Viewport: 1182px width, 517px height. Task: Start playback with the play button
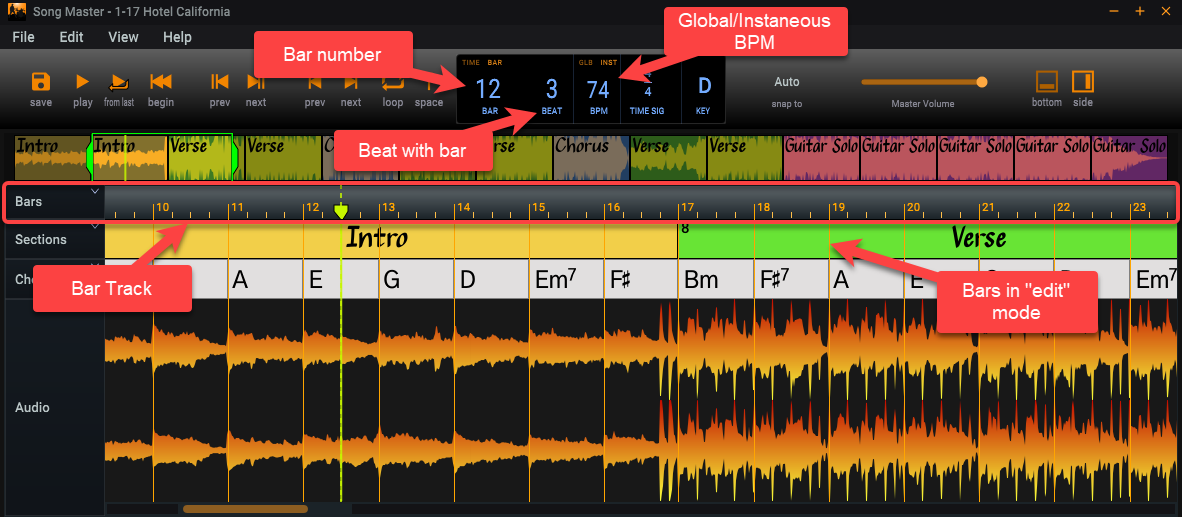pyautogui.click(x=83, y=87)
